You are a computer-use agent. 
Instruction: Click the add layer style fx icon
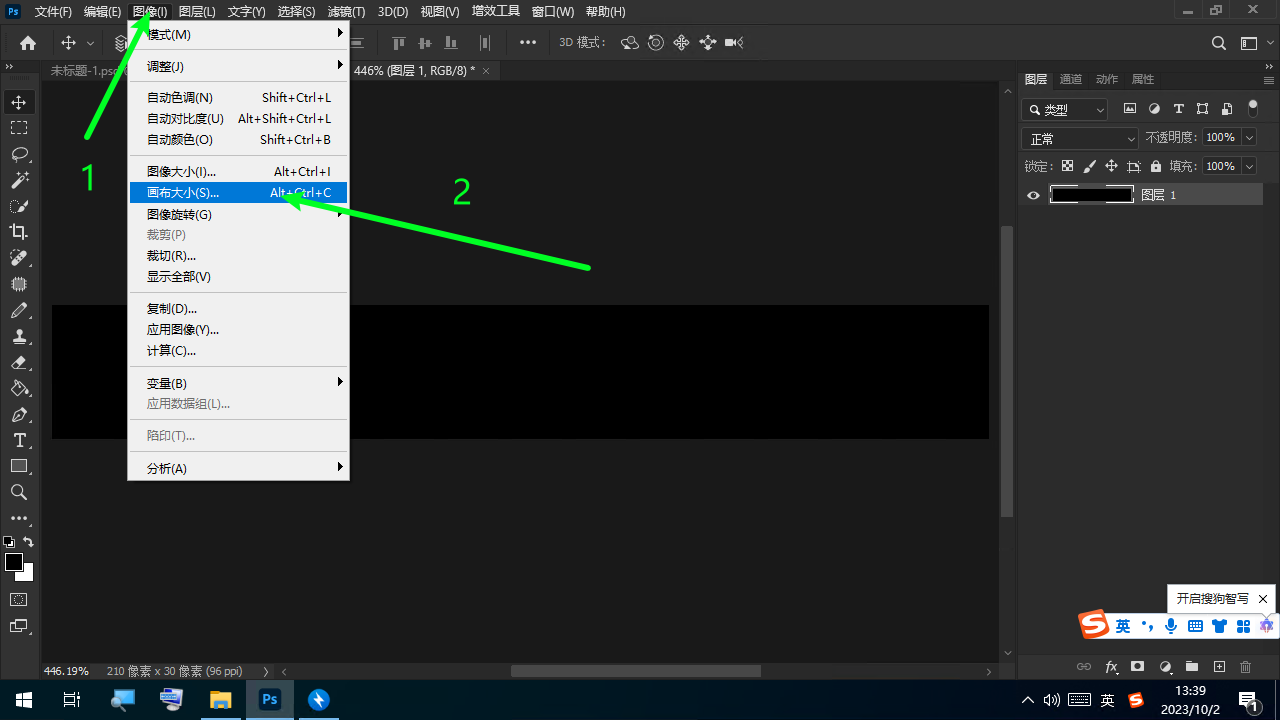[1111, 667]
